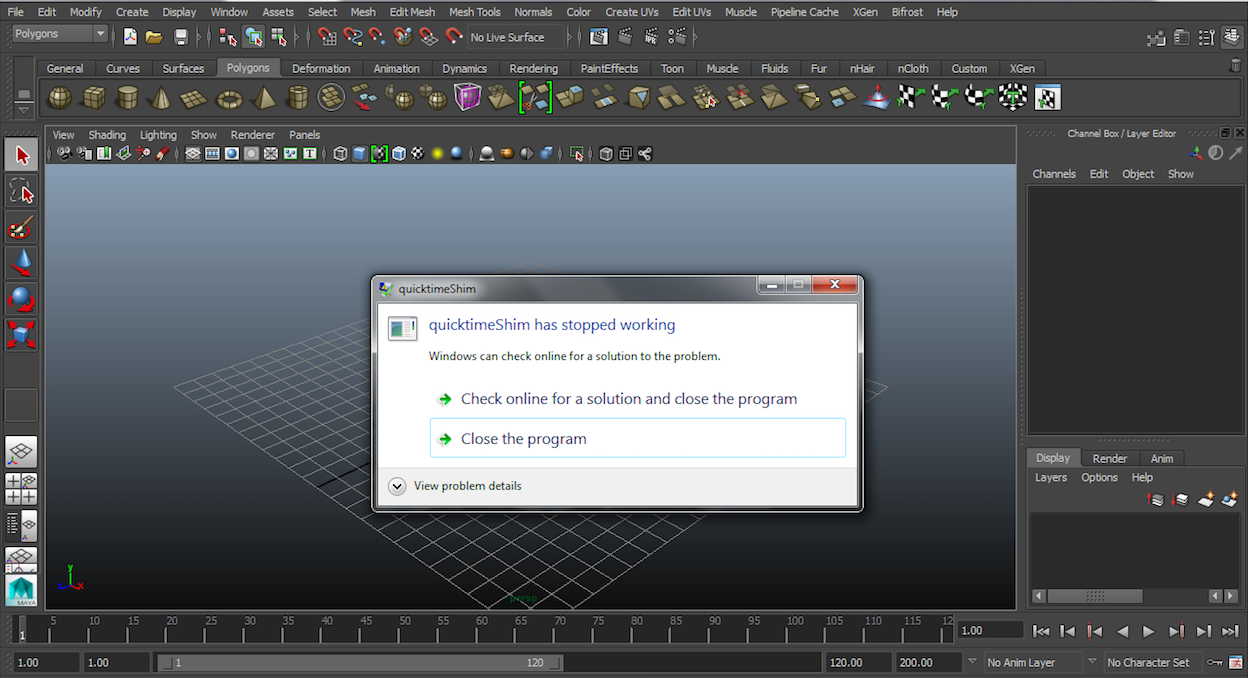Image resolution: width=1248 pixels, height=678 pixels.
Task: Expand View problem details
Action: pos(467,486)
